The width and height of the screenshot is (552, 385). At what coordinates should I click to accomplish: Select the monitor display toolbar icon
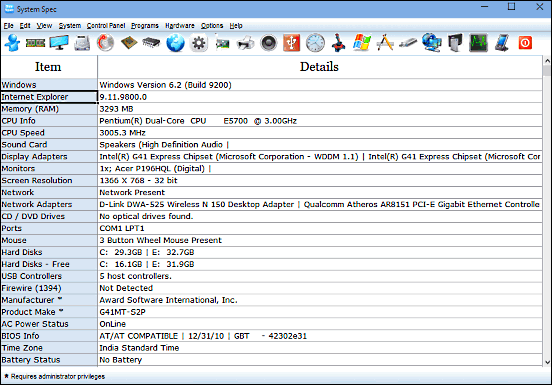click(x=59, y=43)
